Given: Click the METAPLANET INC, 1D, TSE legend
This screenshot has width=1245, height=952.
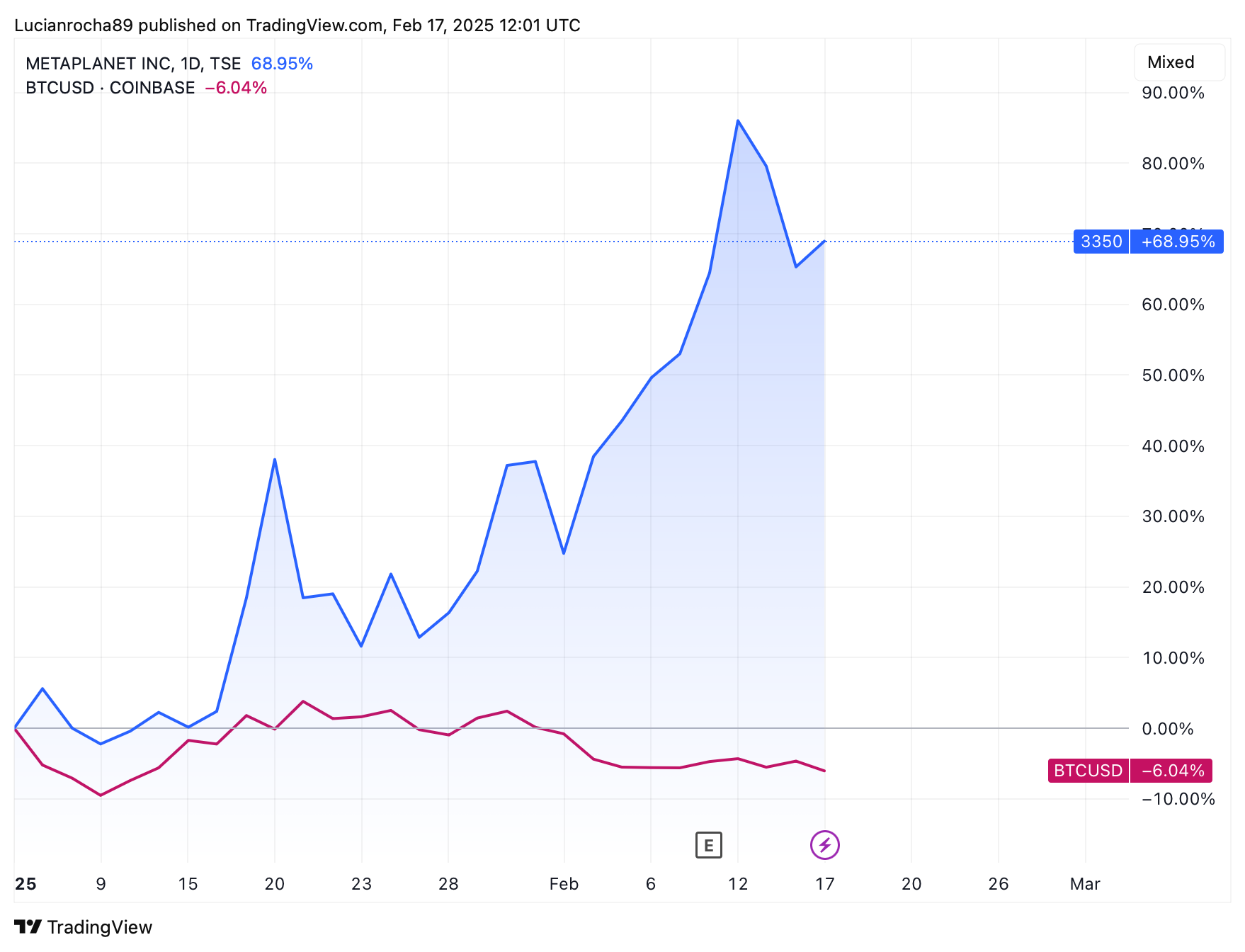Looking at the screenshot, I should (133, 64).
